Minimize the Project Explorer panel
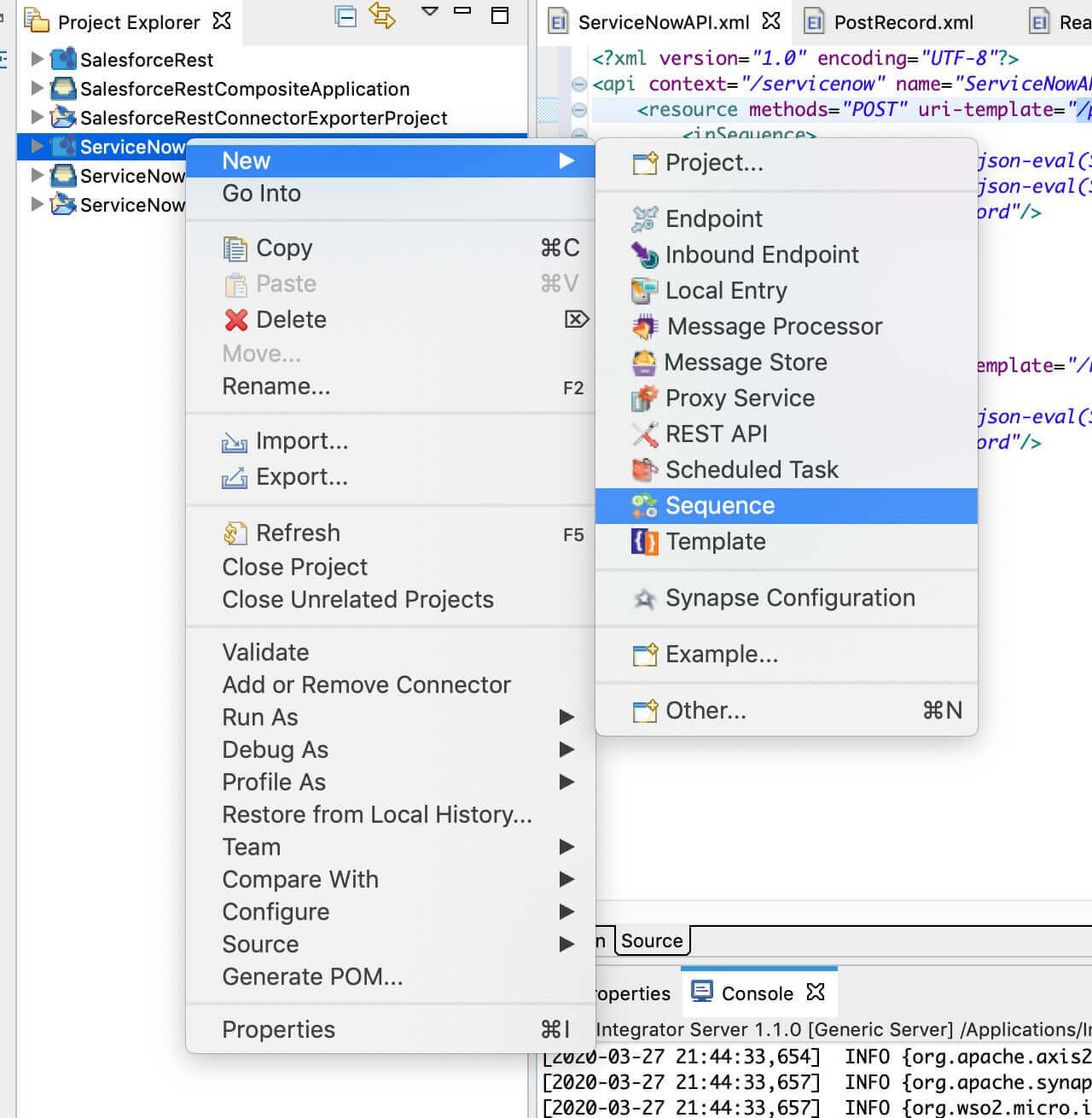 pos(463,11)
